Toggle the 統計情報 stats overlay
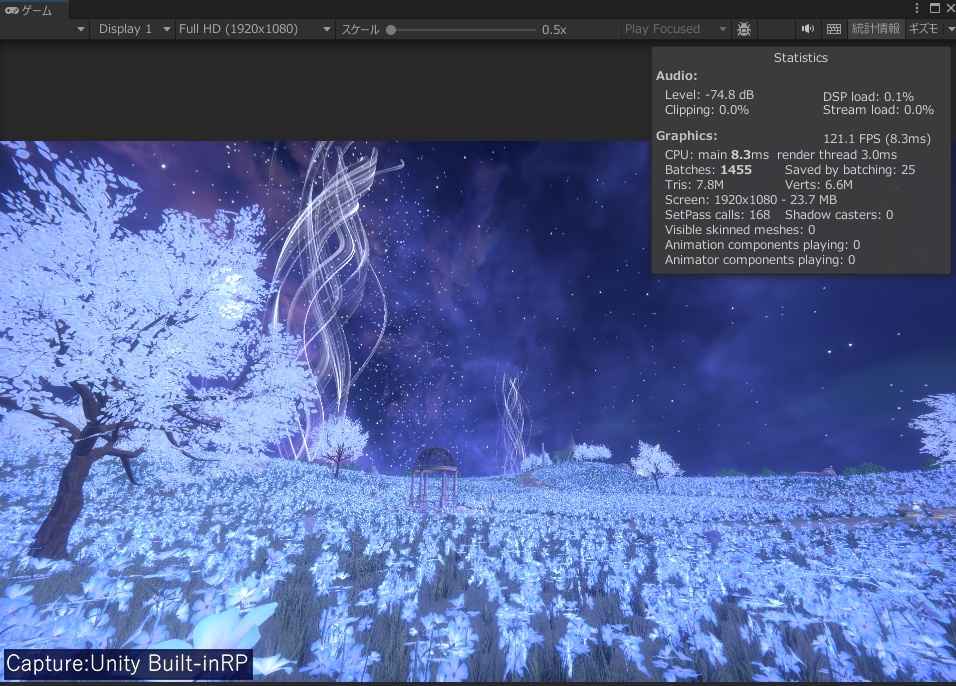 [x=876, y=29]
